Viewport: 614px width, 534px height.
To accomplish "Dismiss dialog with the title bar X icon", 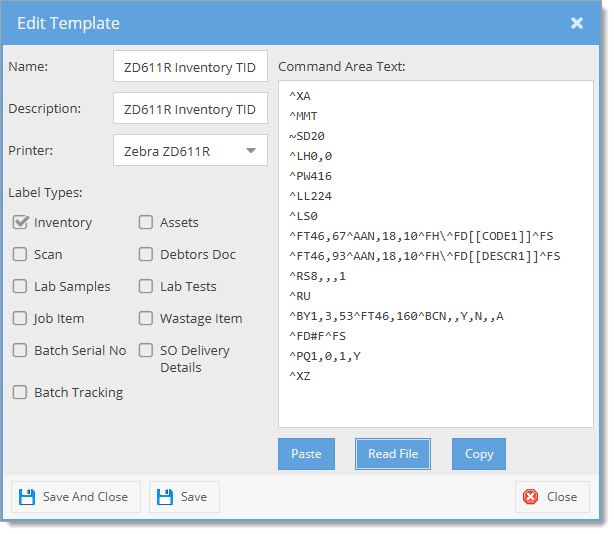I will pos(576,23).
